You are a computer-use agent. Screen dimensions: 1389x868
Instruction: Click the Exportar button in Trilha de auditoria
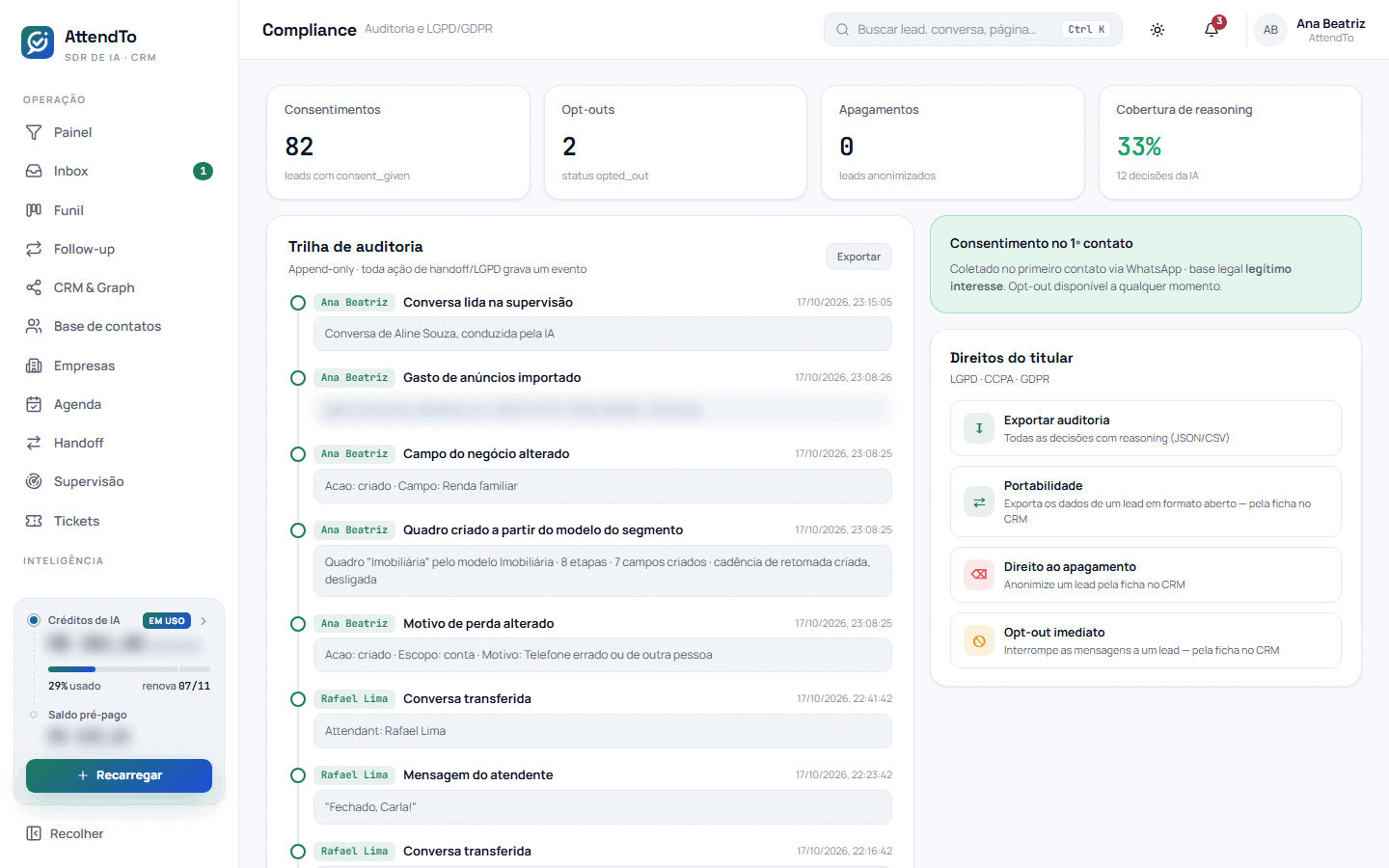point(858,257)
